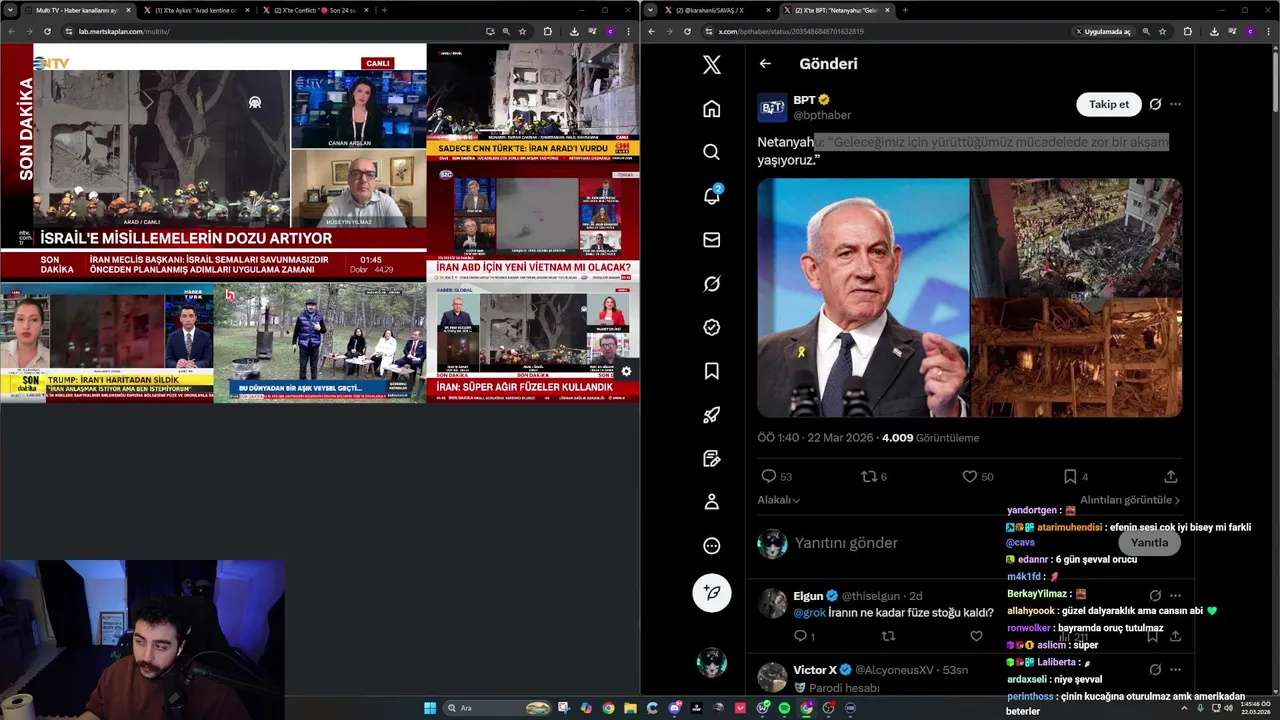Show hidden system tray icons
The width and height of the screenshot is (1280, 720).
click(x=1185, y=708)
